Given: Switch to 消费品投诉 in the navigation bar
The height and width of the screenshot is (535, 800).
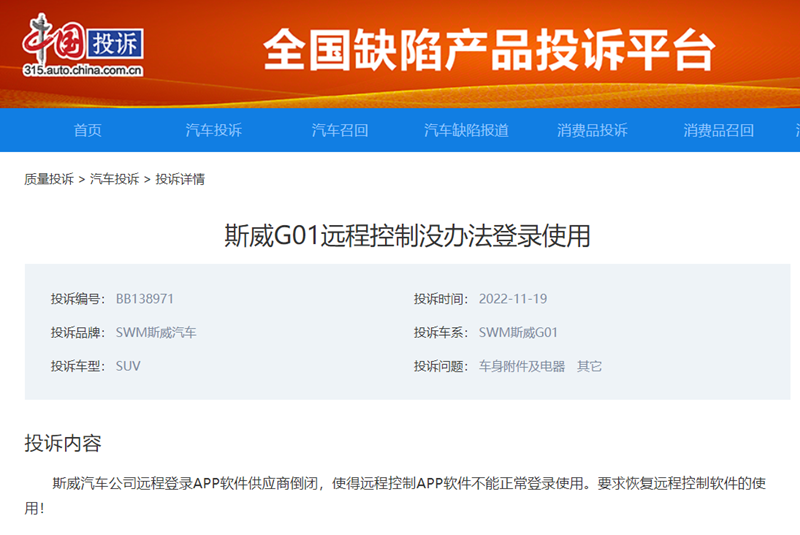Looking at the screenshot, I should (x=592, y=130).
